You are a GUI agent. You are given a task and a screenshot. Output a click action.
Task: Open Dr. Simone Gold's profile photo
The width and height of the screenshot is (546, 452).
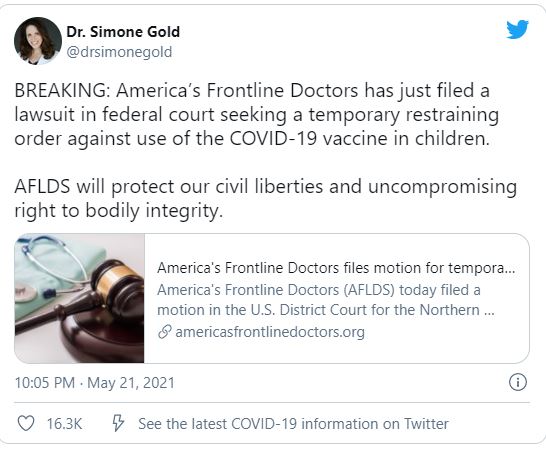click(x=38, y=41)
